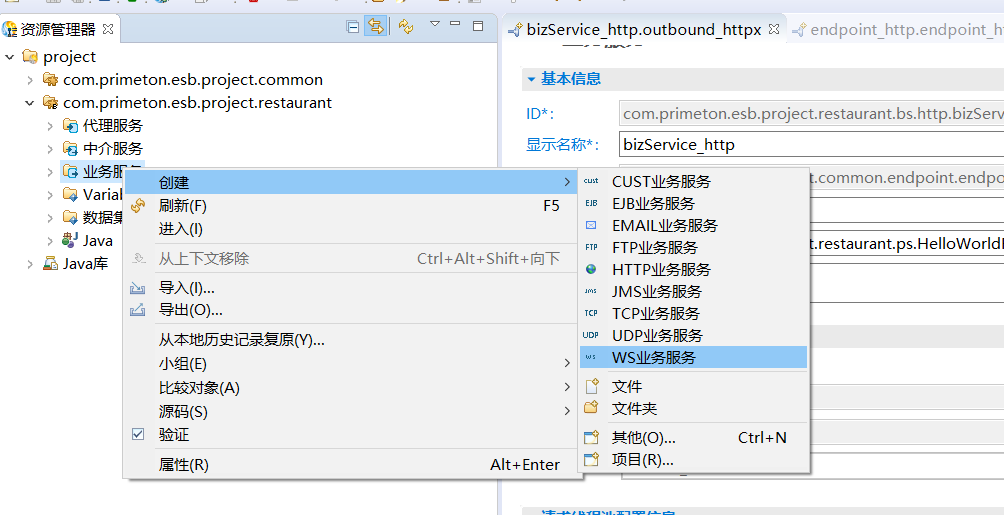Toggle the 验证 checkmark menu item
The width and height of the screenshot is (1004, 515).
[x=174, y=435]
